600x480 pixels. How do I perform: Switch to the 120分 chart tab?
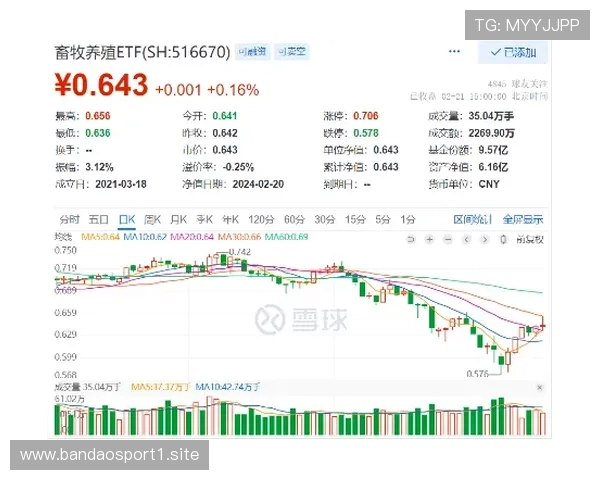point(261,220)
